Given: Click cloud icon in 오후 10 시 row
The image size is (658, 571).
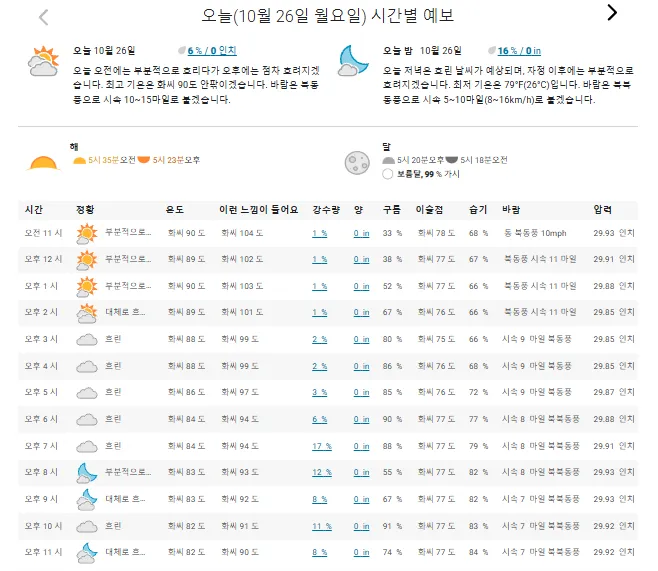Looking at the screenshot, I should (87, 527).
